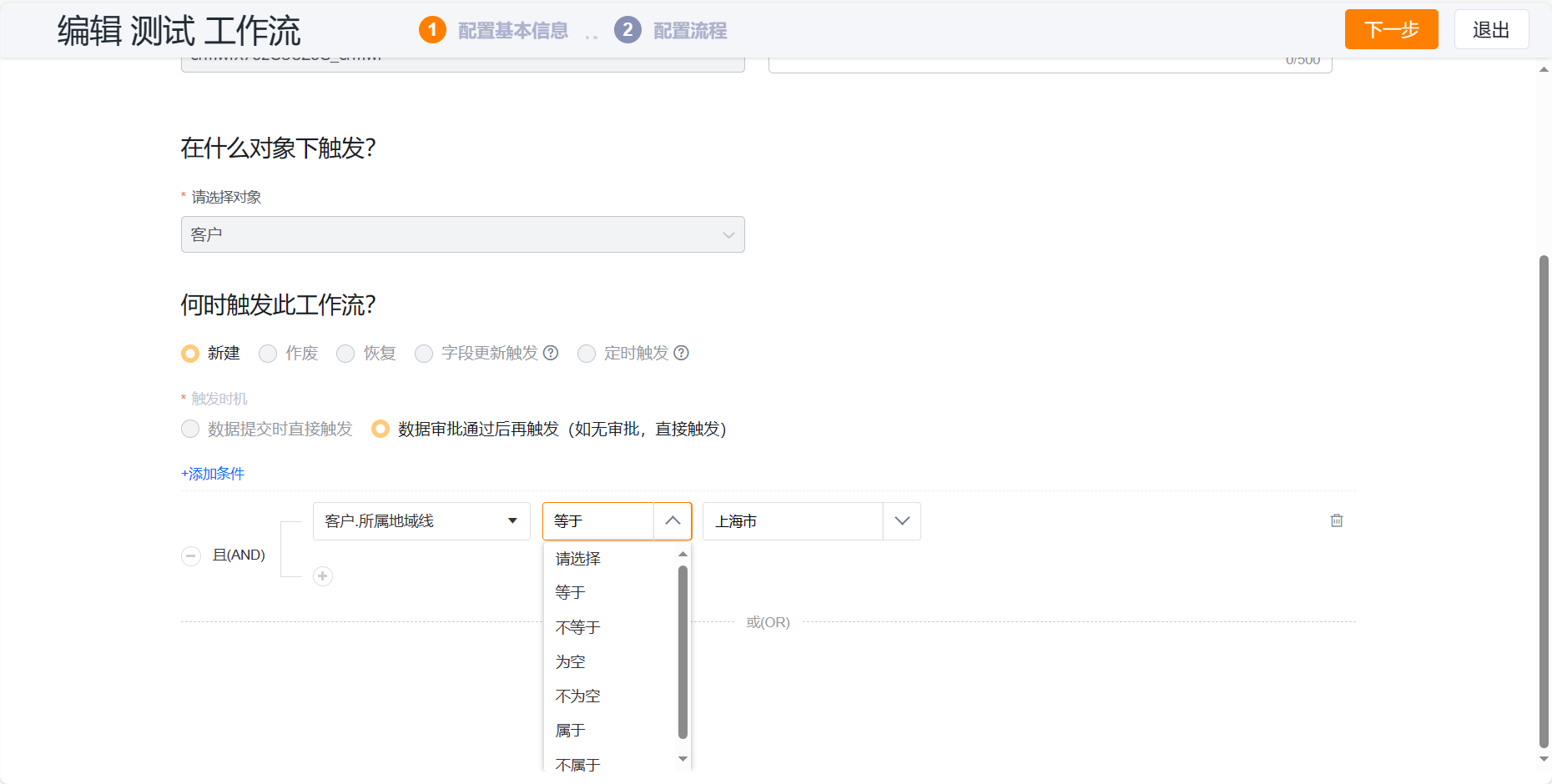Screen dimensions: 1552x784
Task: Click scroll-down arrow inside operator dropdown list
Action: 683,760
